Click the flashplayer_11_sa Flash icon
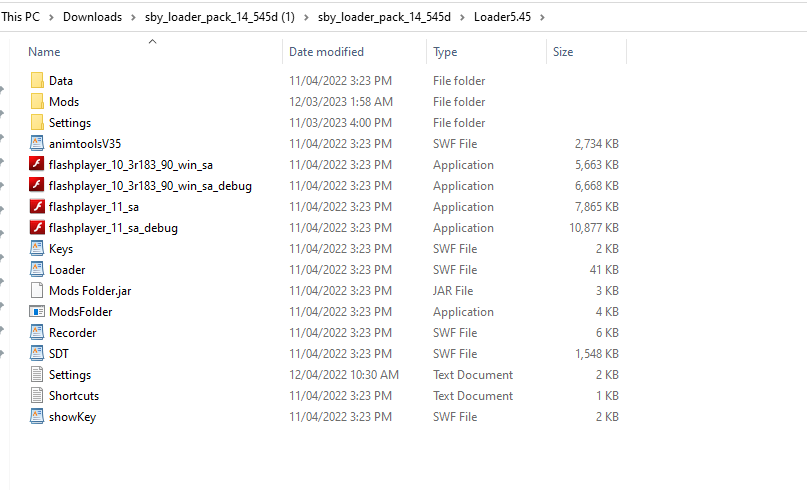This screenshot has height=490, width=807. click(x=37, y=207)
